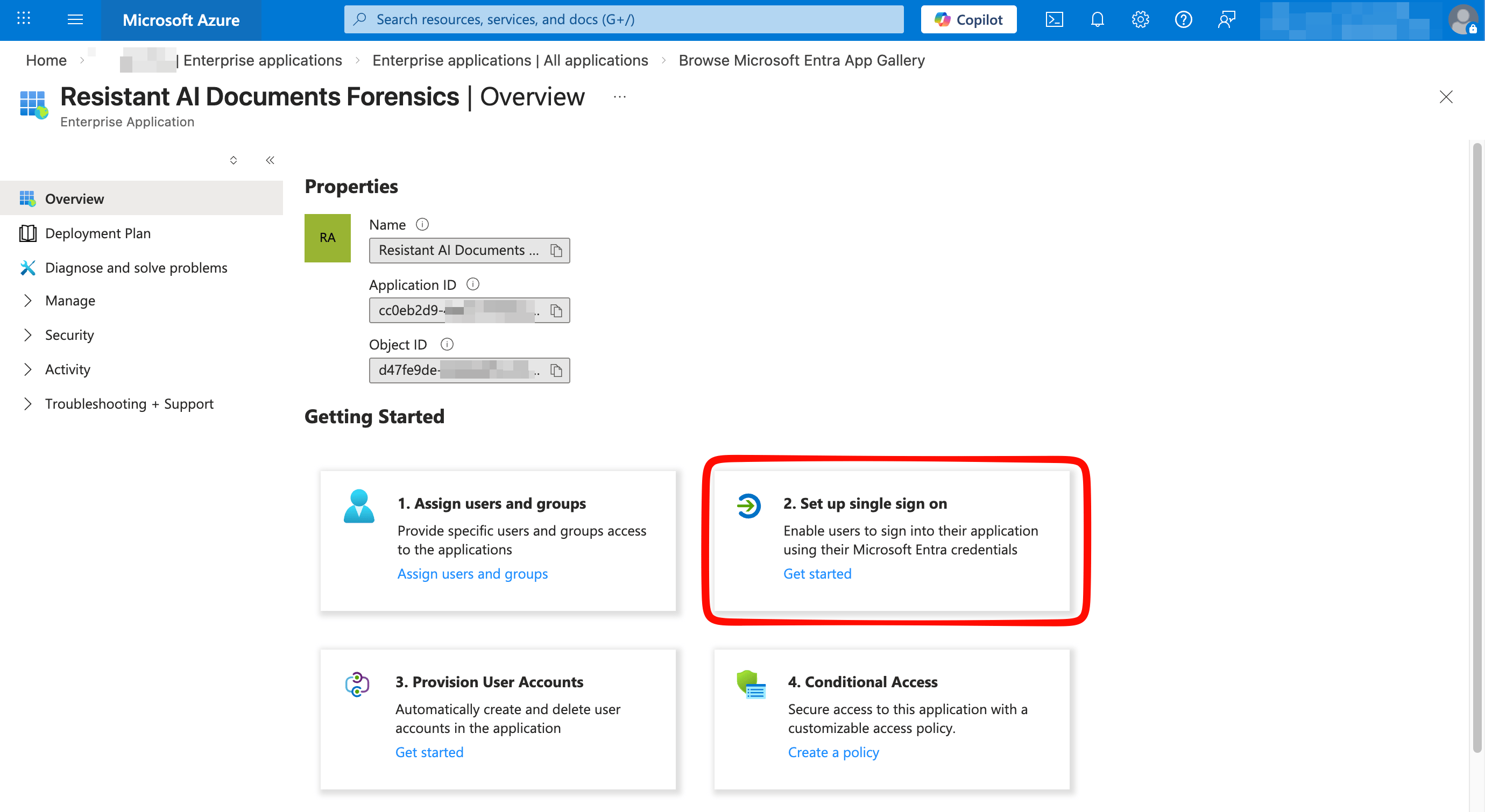
Task: Expand the Security section
Action: point(27,336)
